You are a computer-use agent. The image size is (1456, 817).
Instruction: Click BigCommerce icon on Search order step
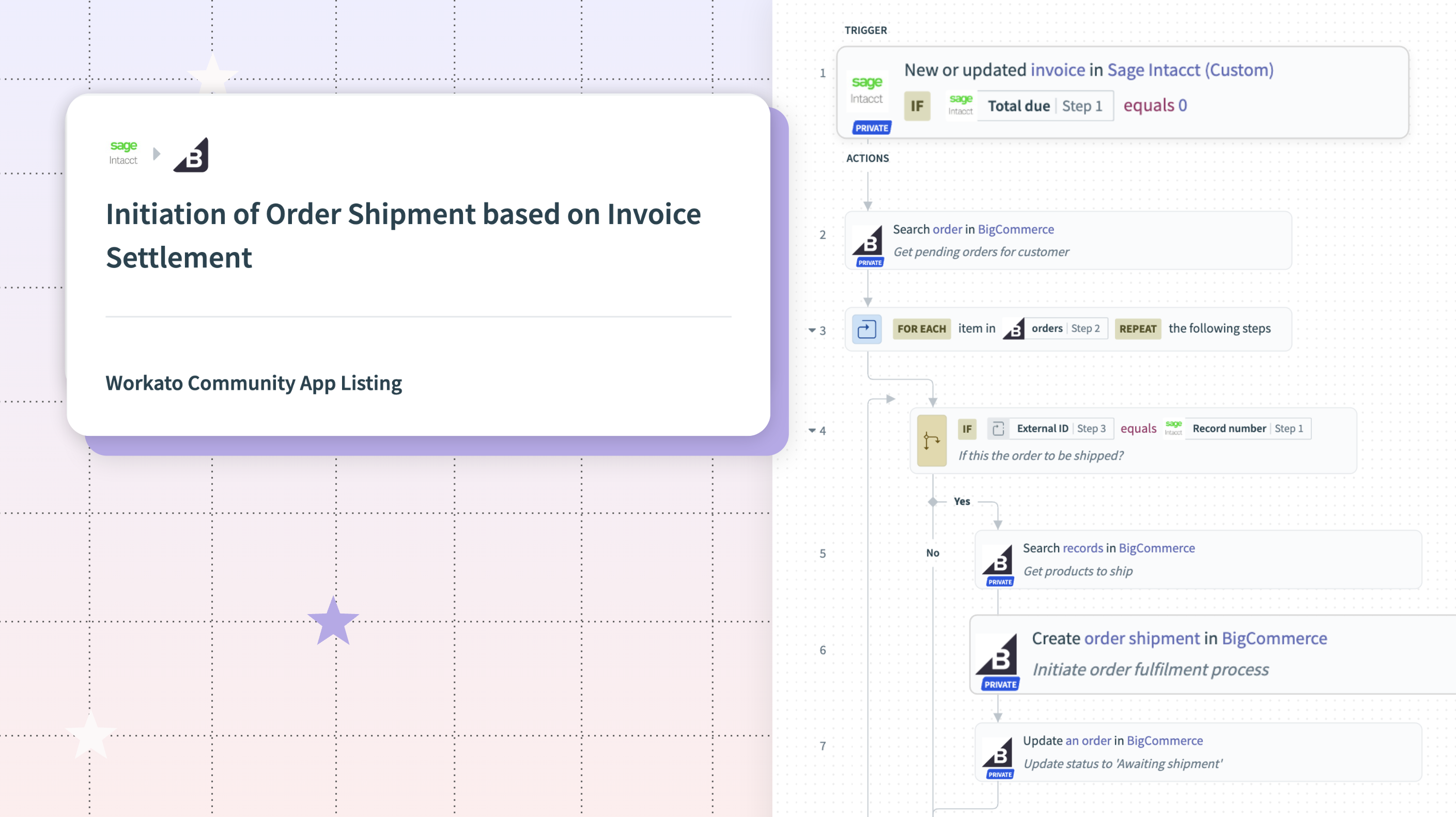tap(868, 241)
